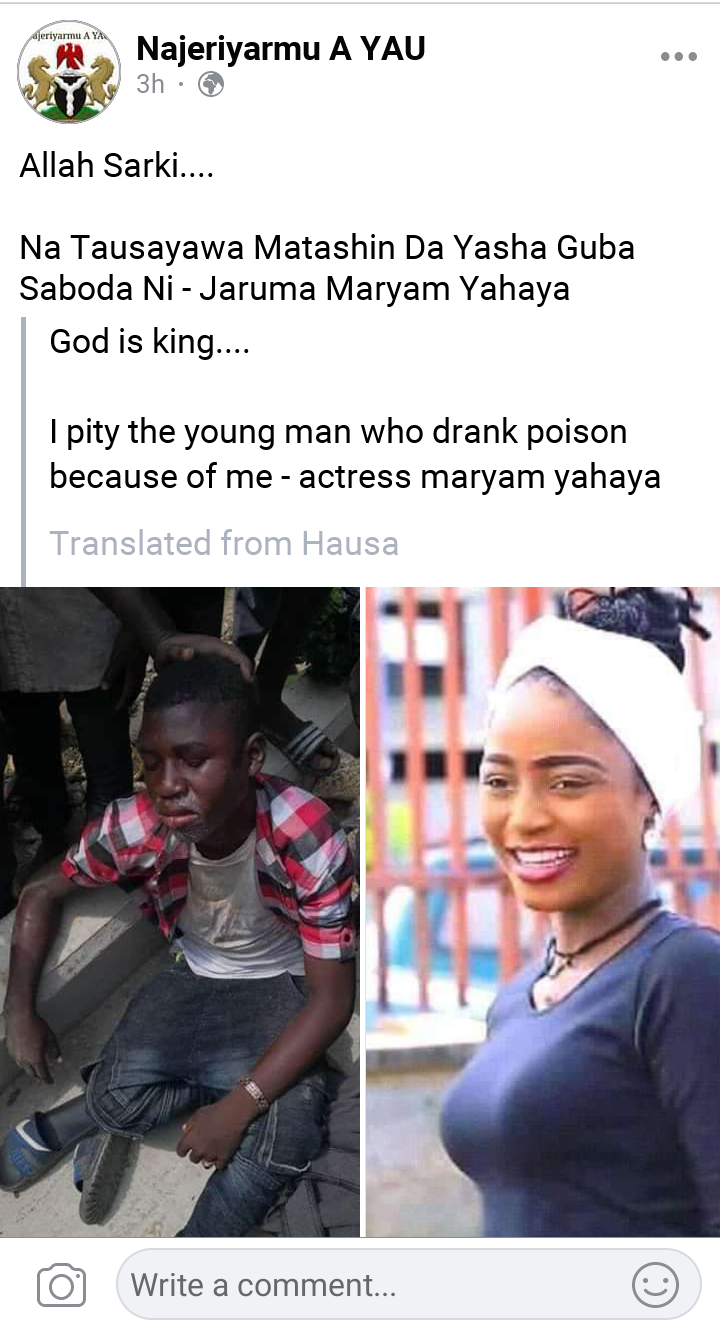The width and height of the screenshot is (720, 1327).
Task: Tap the blue slipper in left photo
Action: [40, 1150]
